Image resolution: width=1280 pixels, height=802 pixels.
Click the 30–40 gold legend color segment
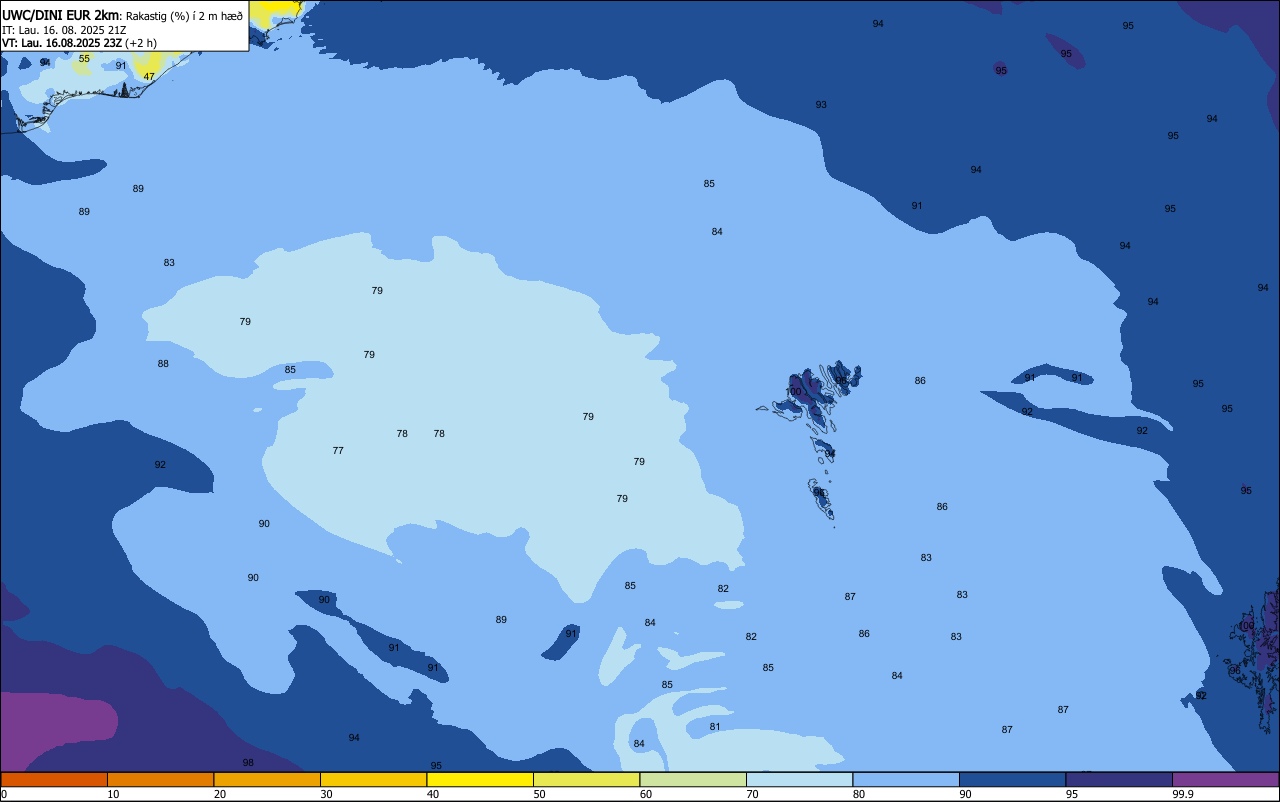pos(373,779)
